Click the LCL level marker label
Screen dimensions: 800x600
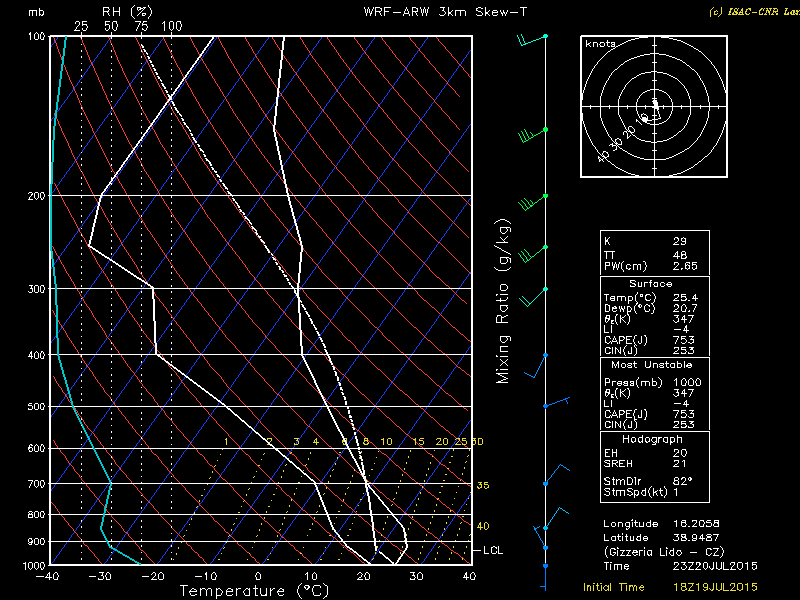pyautogui.click(x=493, y=551)
